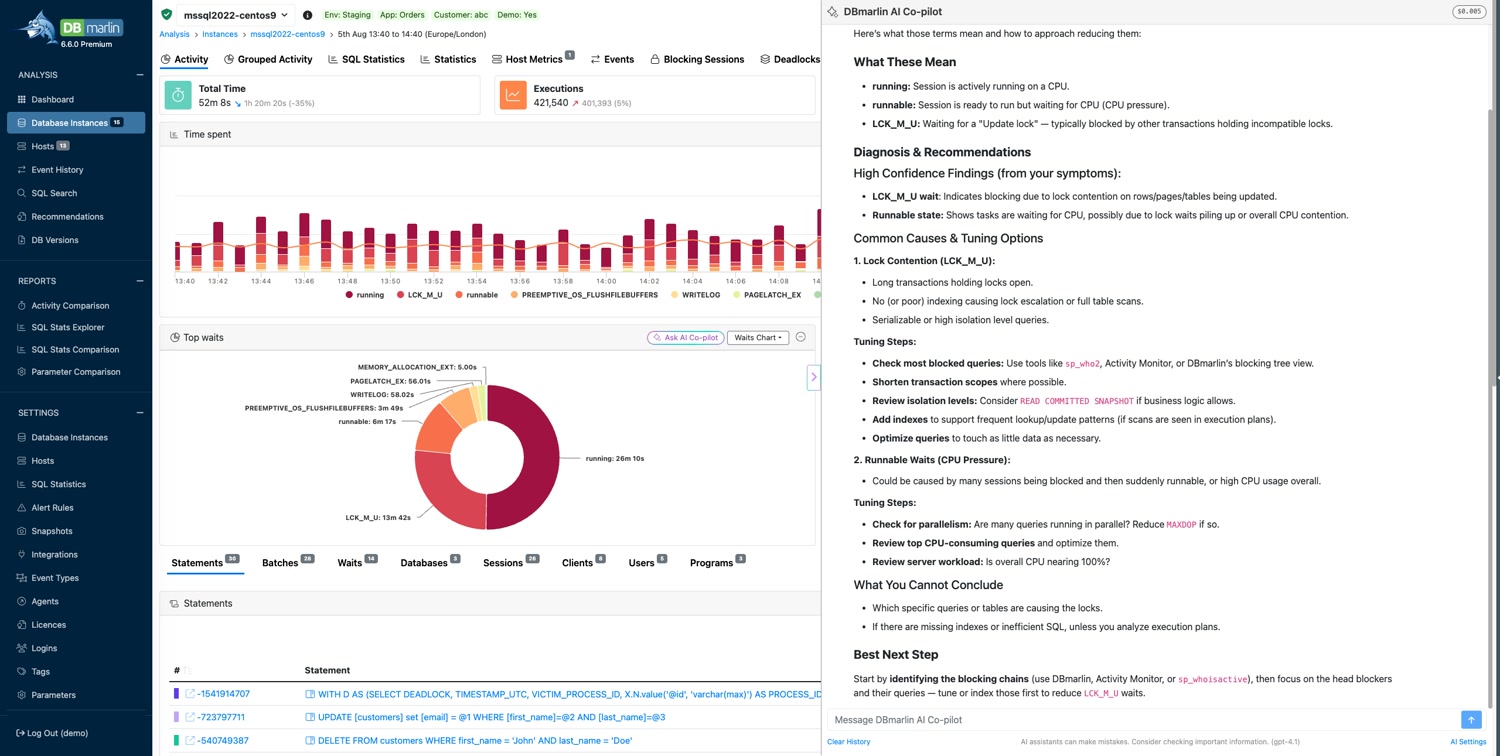Open statement -1541914707 via its external link icon
Viewport: 1500px width, 756px height.
point(190,694)
